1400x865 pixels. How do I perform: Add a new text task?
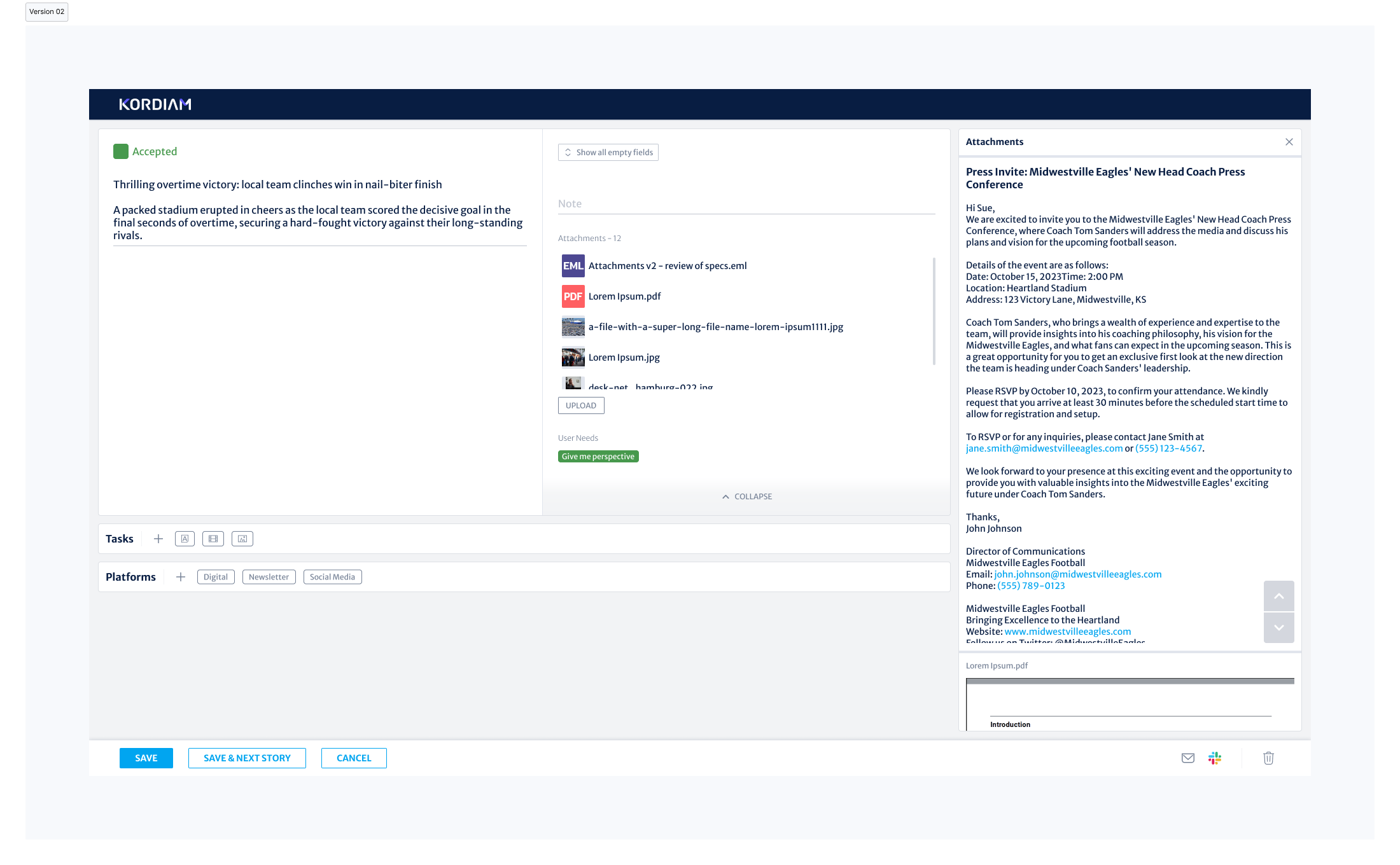185,539
